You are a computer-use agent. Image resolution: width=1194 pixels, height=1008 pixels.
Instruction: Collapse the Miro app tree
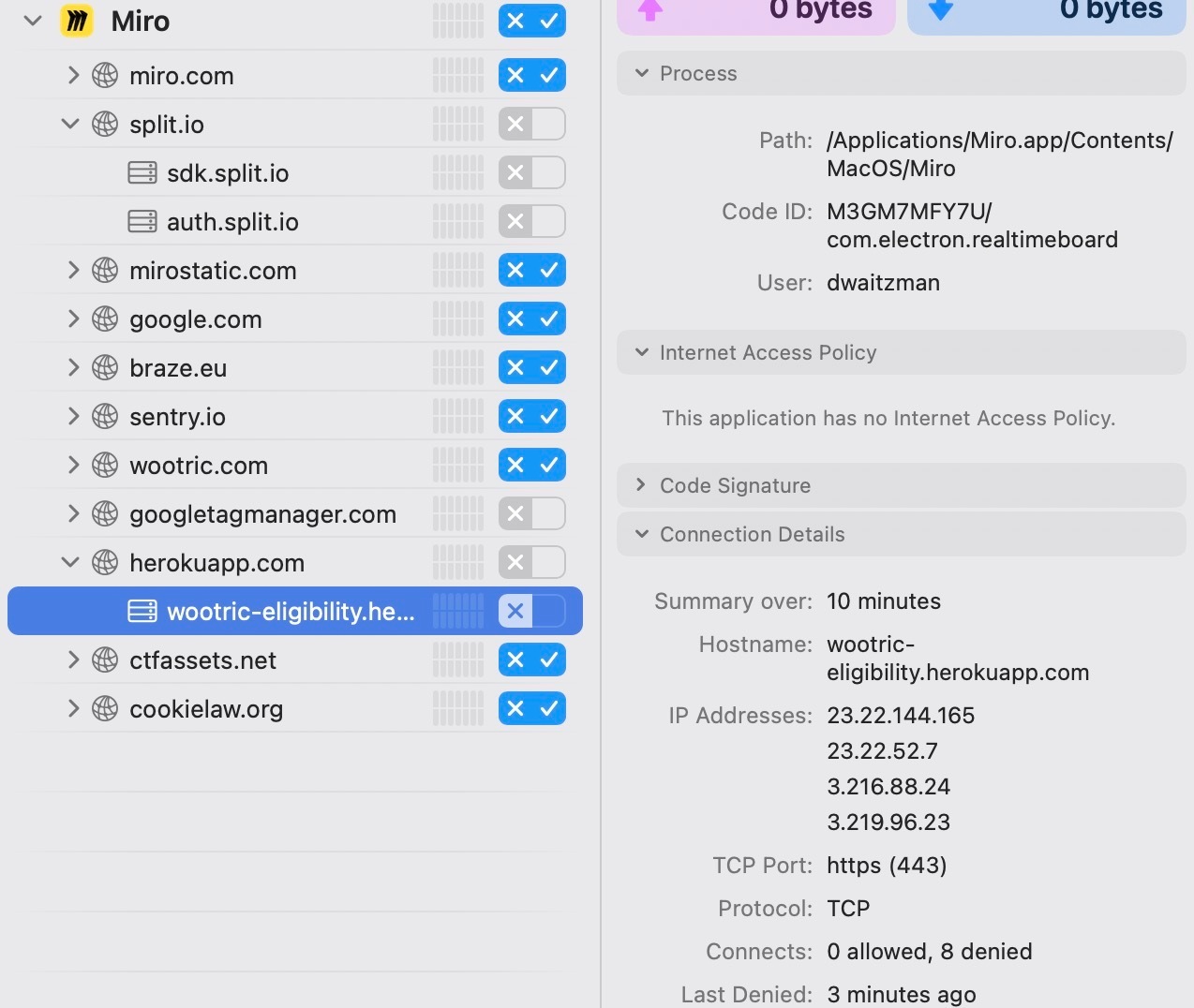coord(33,20)
